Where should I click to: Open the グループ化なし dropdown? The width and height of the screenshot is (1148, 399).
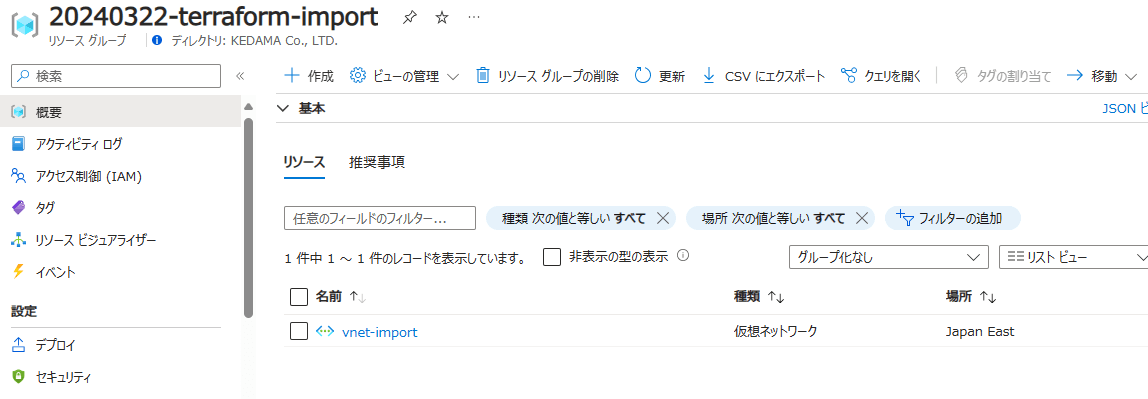click(x=889, y=257)
